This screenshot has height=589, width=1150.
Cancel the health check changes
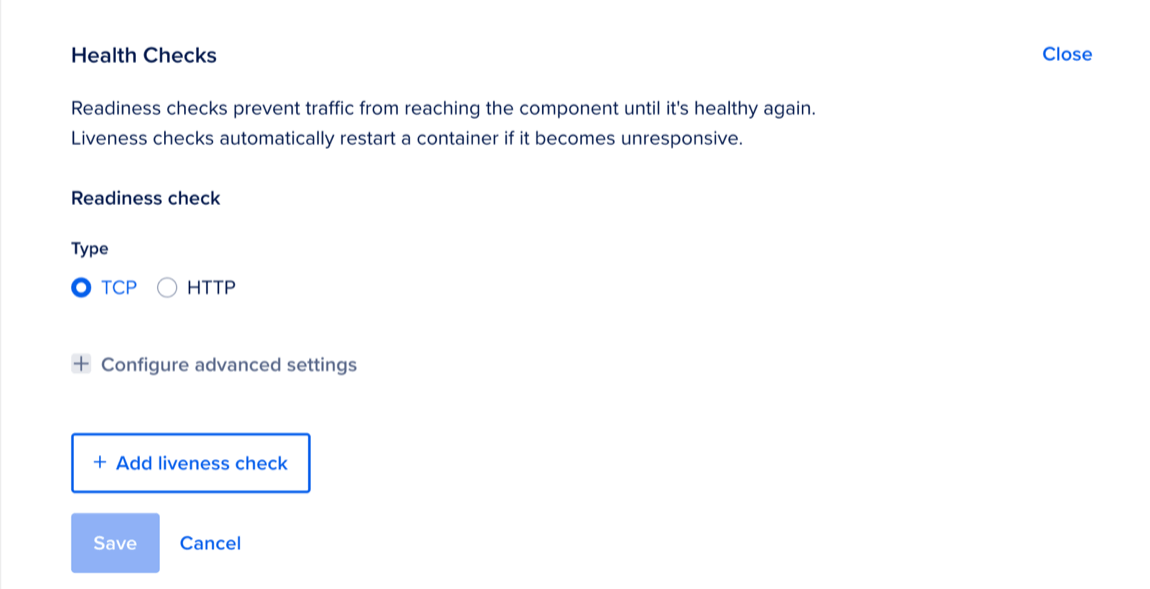[210, 543]
